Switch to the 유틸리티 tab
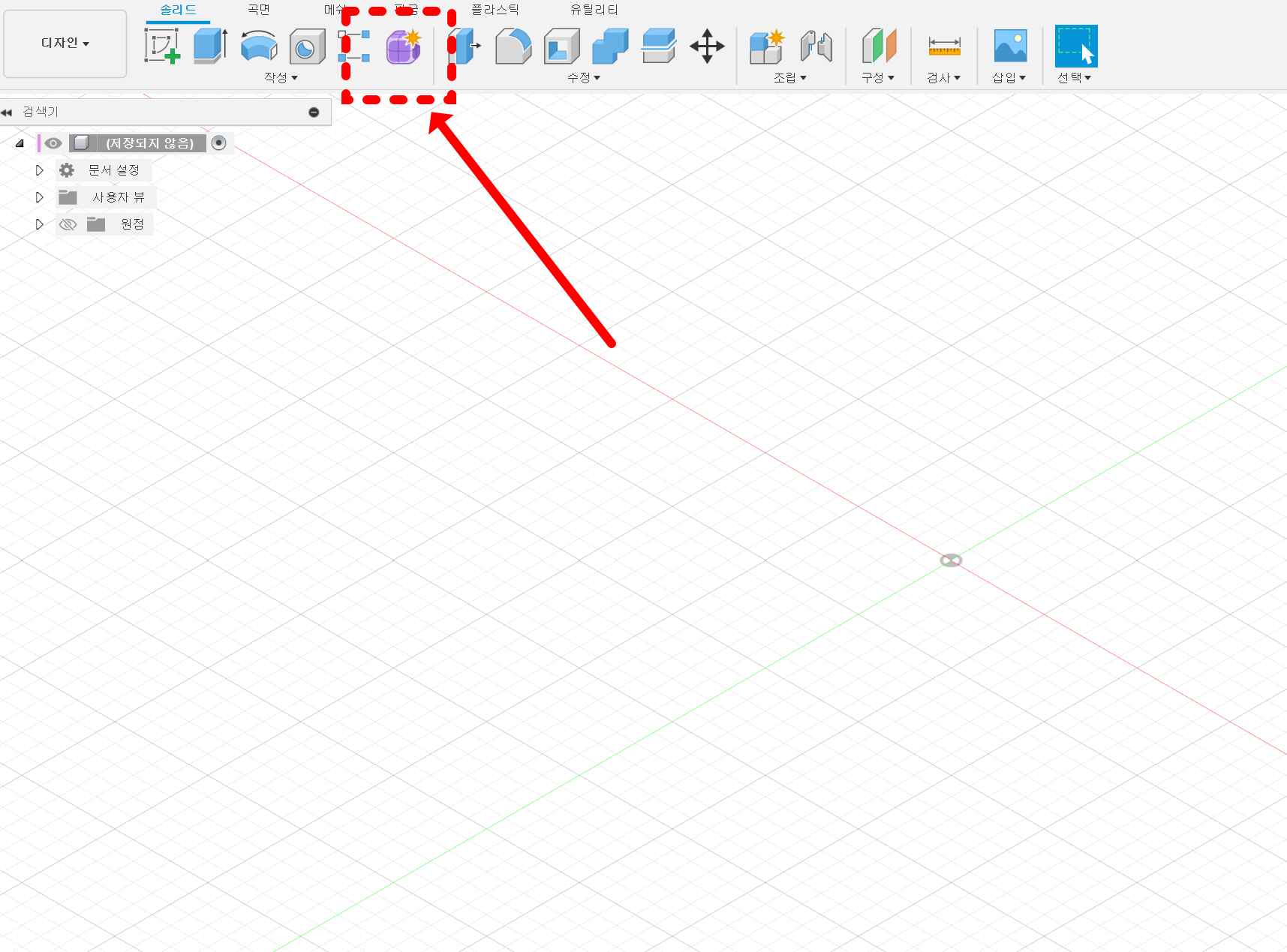1287x952 pixels. tap(594, 10)
